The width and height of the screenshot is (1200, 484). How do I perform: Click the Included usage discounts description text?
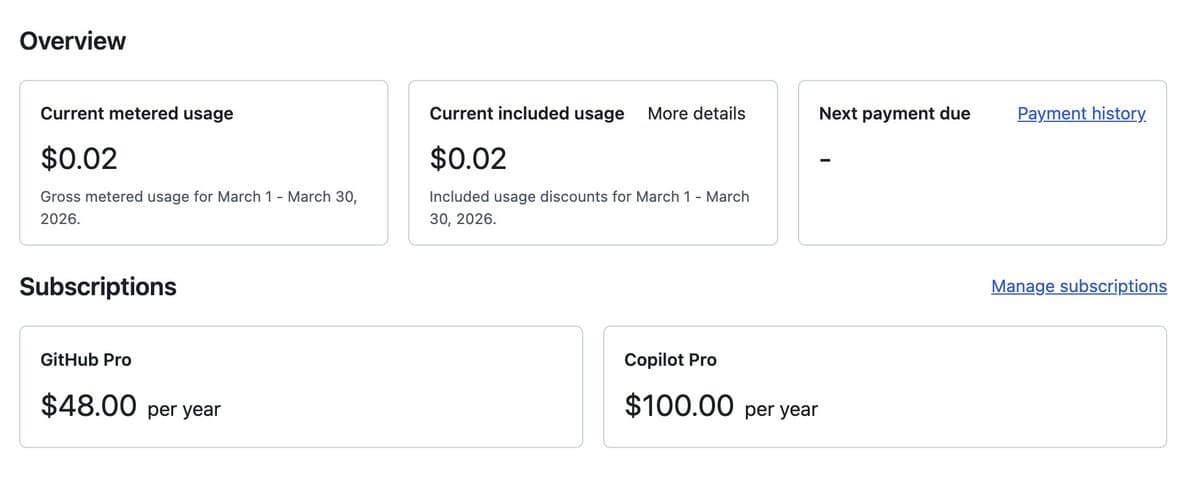[589, 207]
